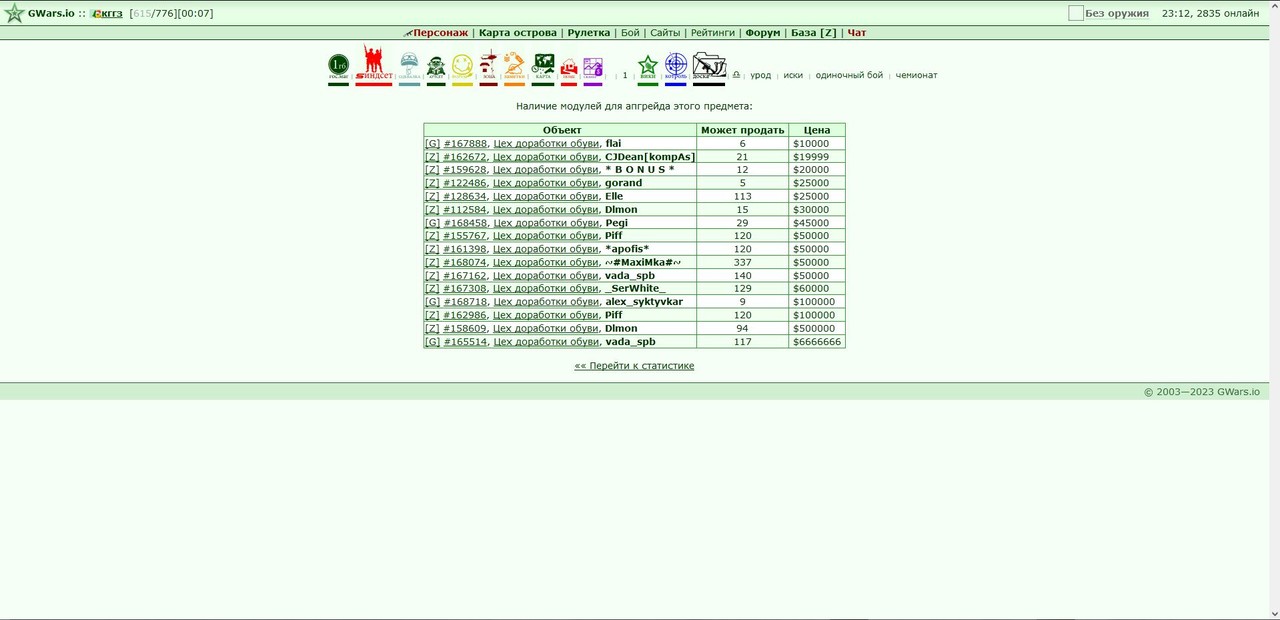Screen dimensions: 1280x620
Task: Click owner name Elle
Action: click(614, 197)
